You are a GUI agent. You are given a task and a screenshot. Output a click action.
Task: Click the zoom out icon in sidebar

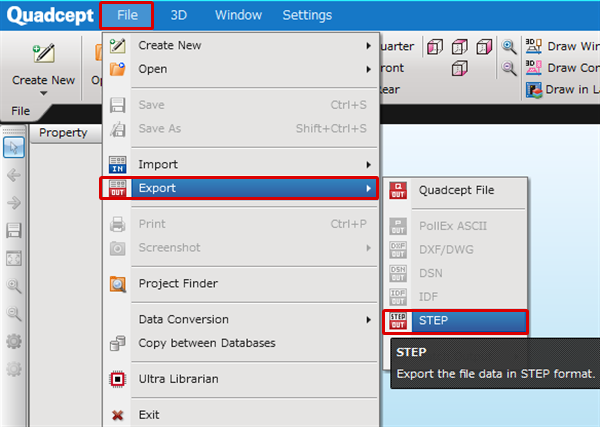pyautogui.click(x=14, y=313)
